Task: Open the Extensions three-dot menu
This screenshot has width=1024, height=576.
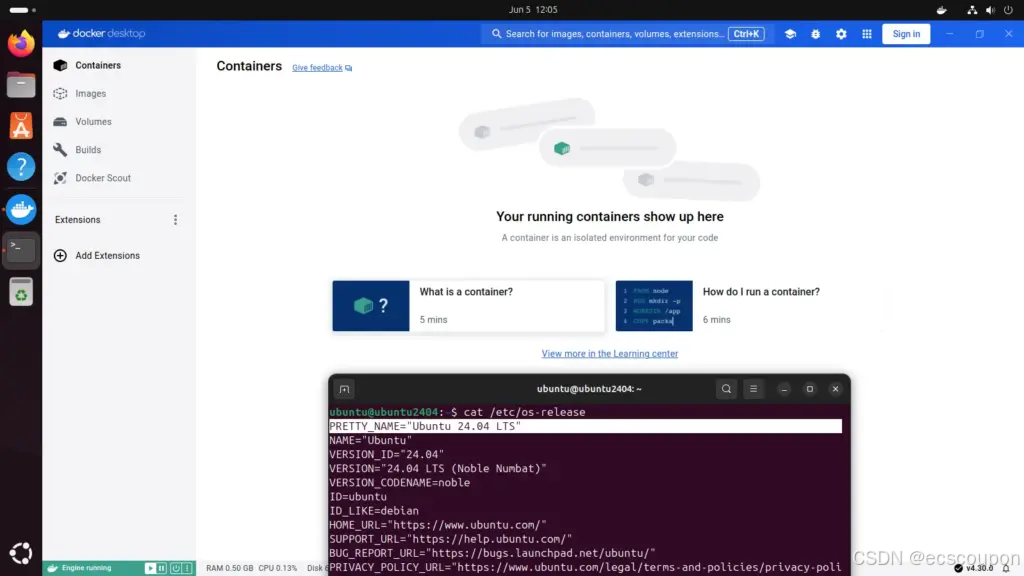Action: pyautogui.click(x=175, y=219)
